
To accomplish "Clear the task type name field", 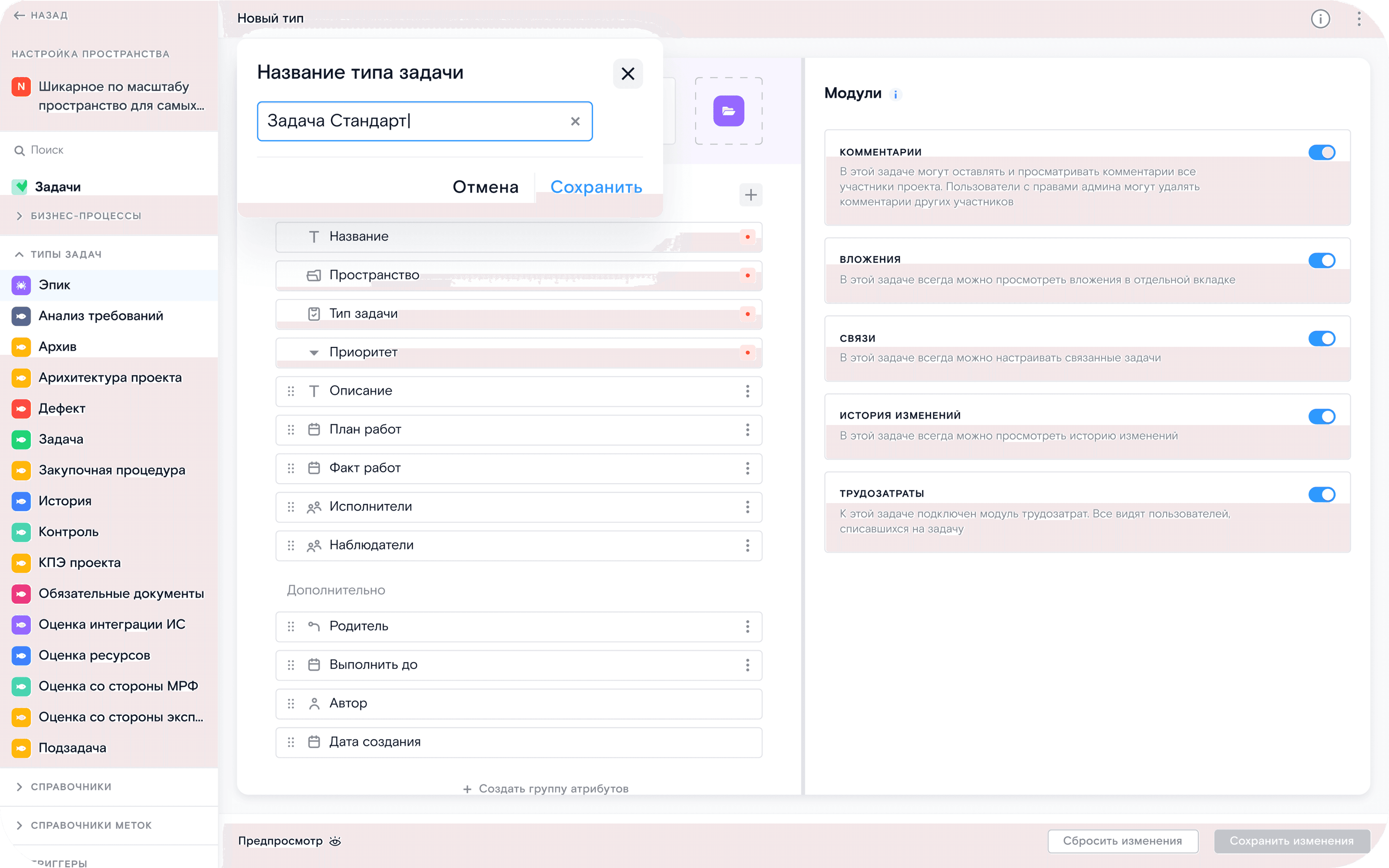I will click(575, 121).
